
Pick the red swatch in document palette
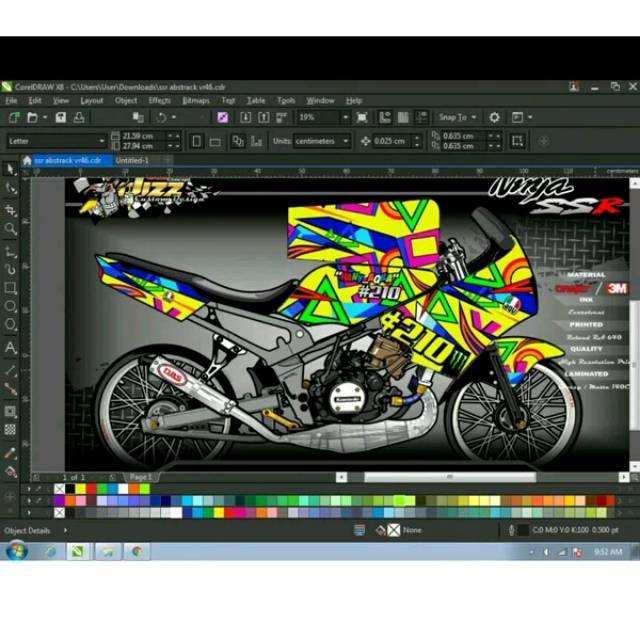[91, 489]
